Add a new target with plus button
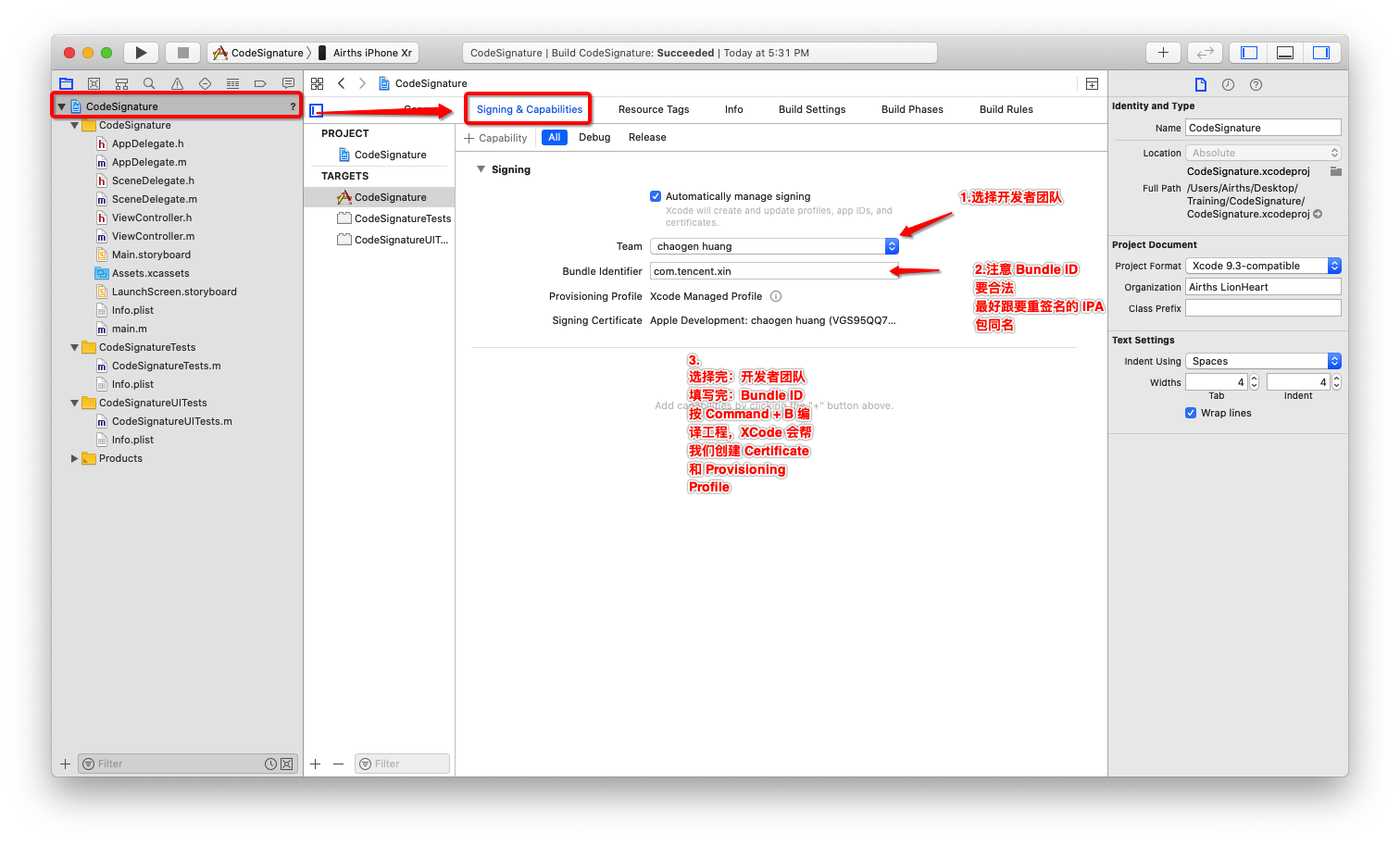Viewport: 1400px width, 845px height. (x=316, y=764)
